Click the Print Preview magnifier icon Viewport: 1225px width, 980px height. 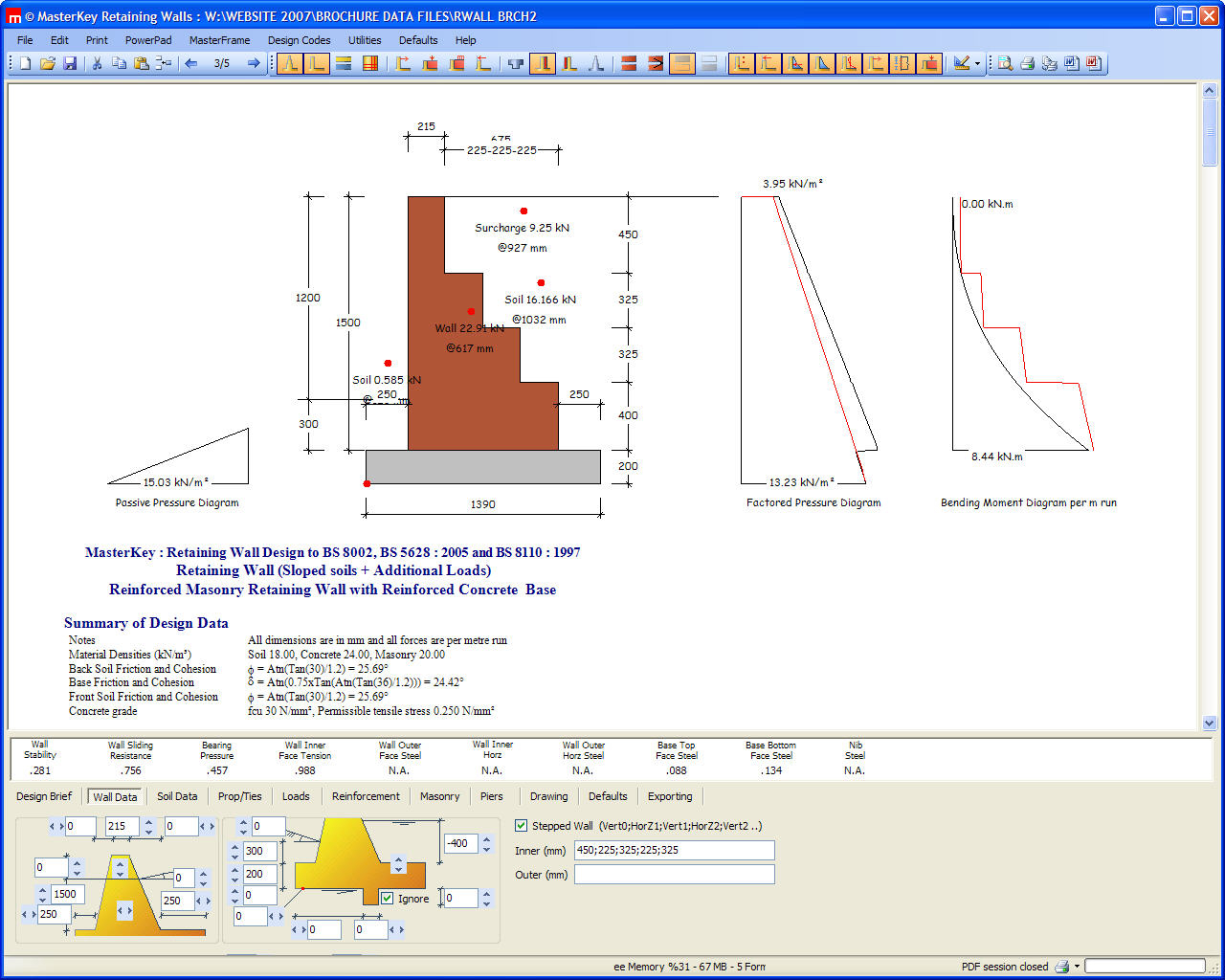[1005, 63]
